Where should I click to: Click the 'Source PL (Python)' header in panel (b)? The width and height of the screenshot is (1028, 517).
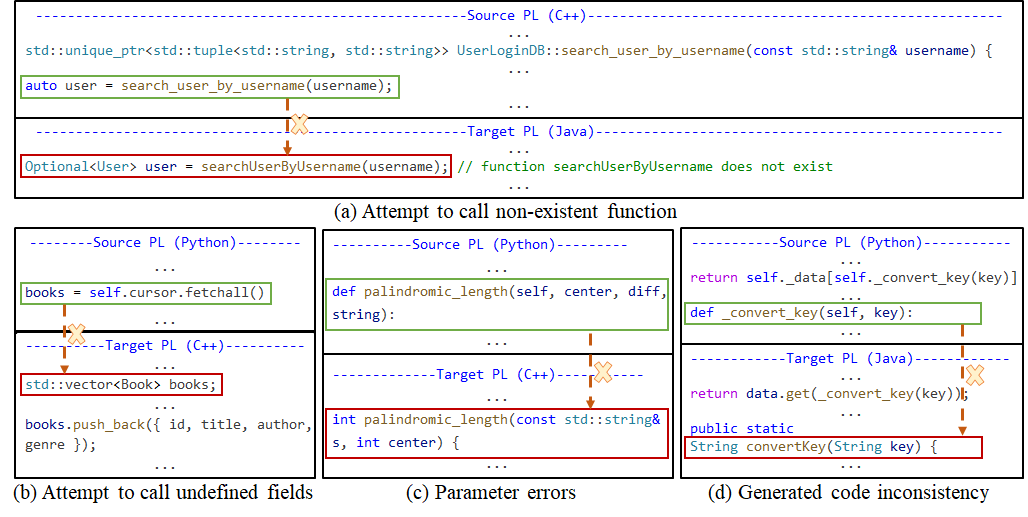[x=163, y=242]
